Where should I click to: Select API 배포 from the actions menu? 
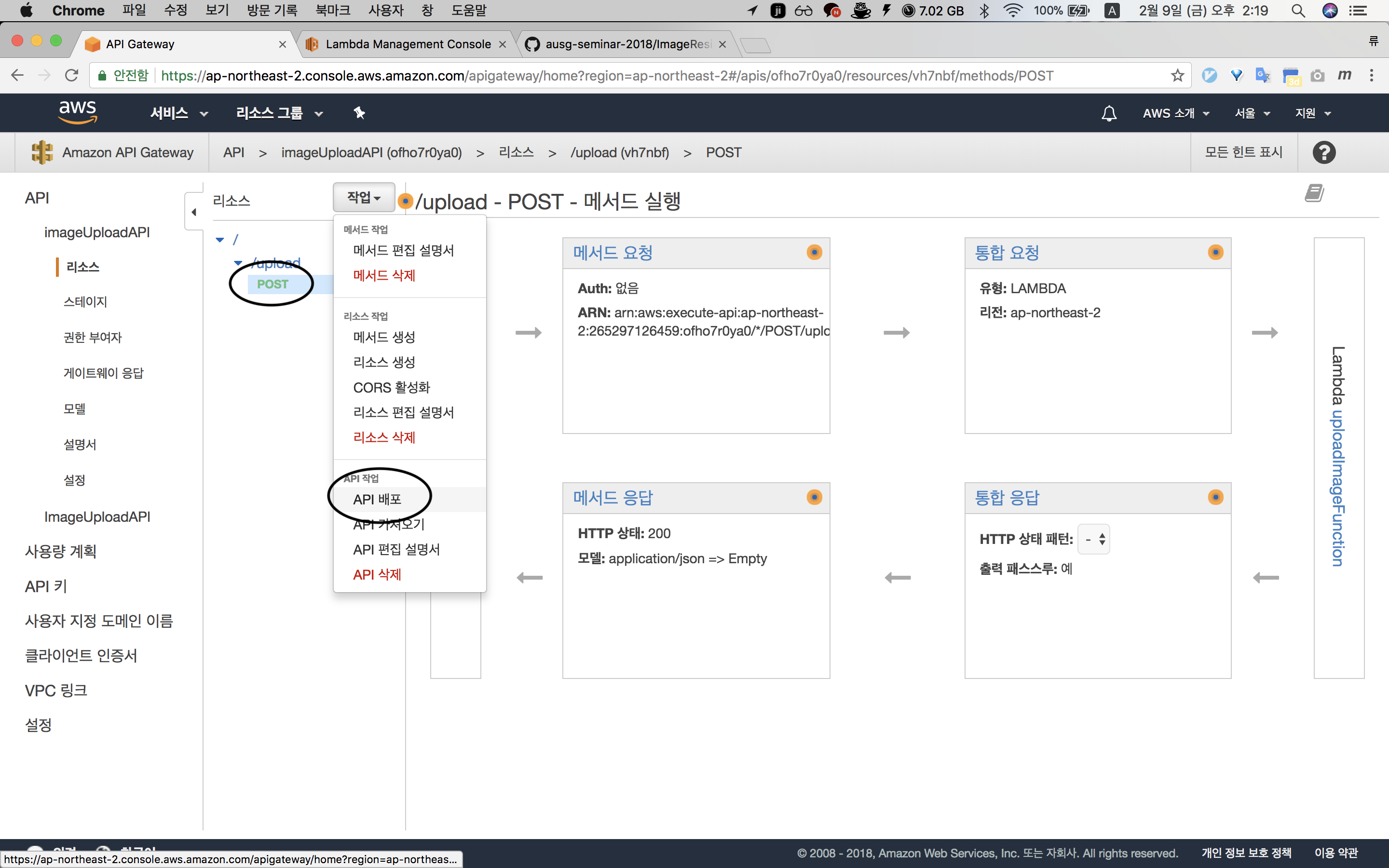pos(377,499)
